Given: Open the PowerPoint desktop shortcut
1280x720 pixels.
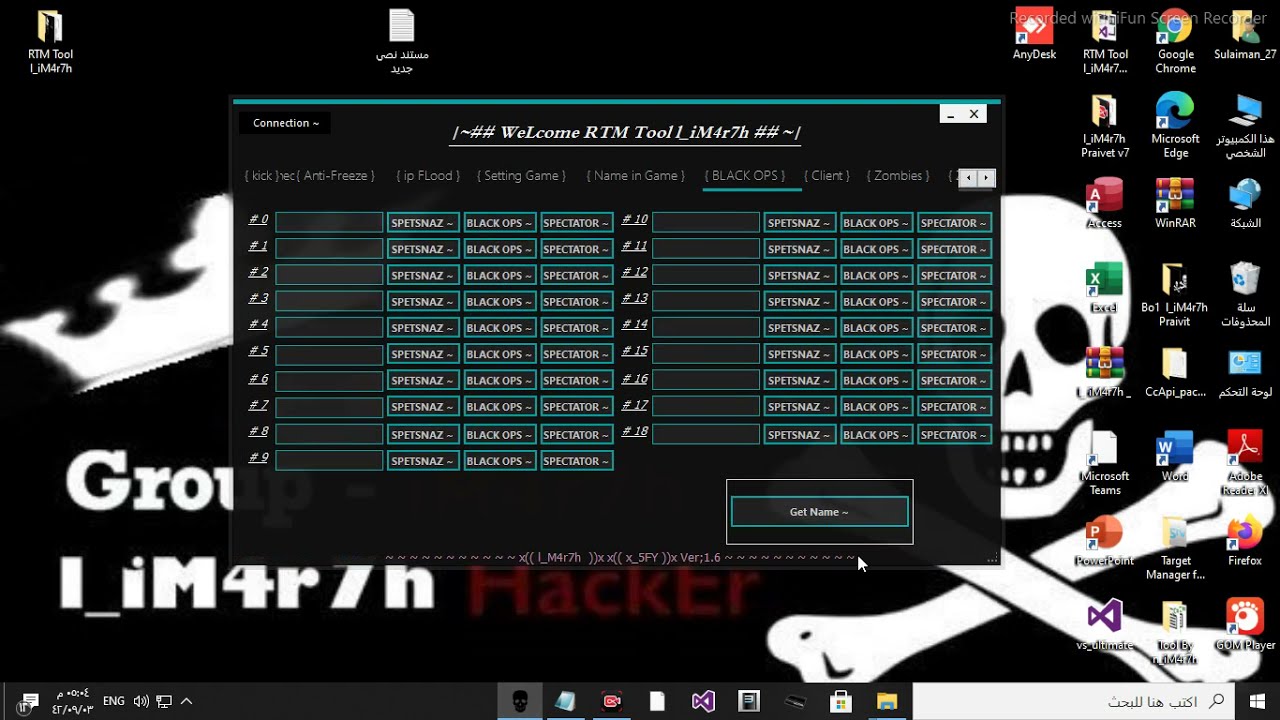Looking at the screenshot, I should 1104,541.
